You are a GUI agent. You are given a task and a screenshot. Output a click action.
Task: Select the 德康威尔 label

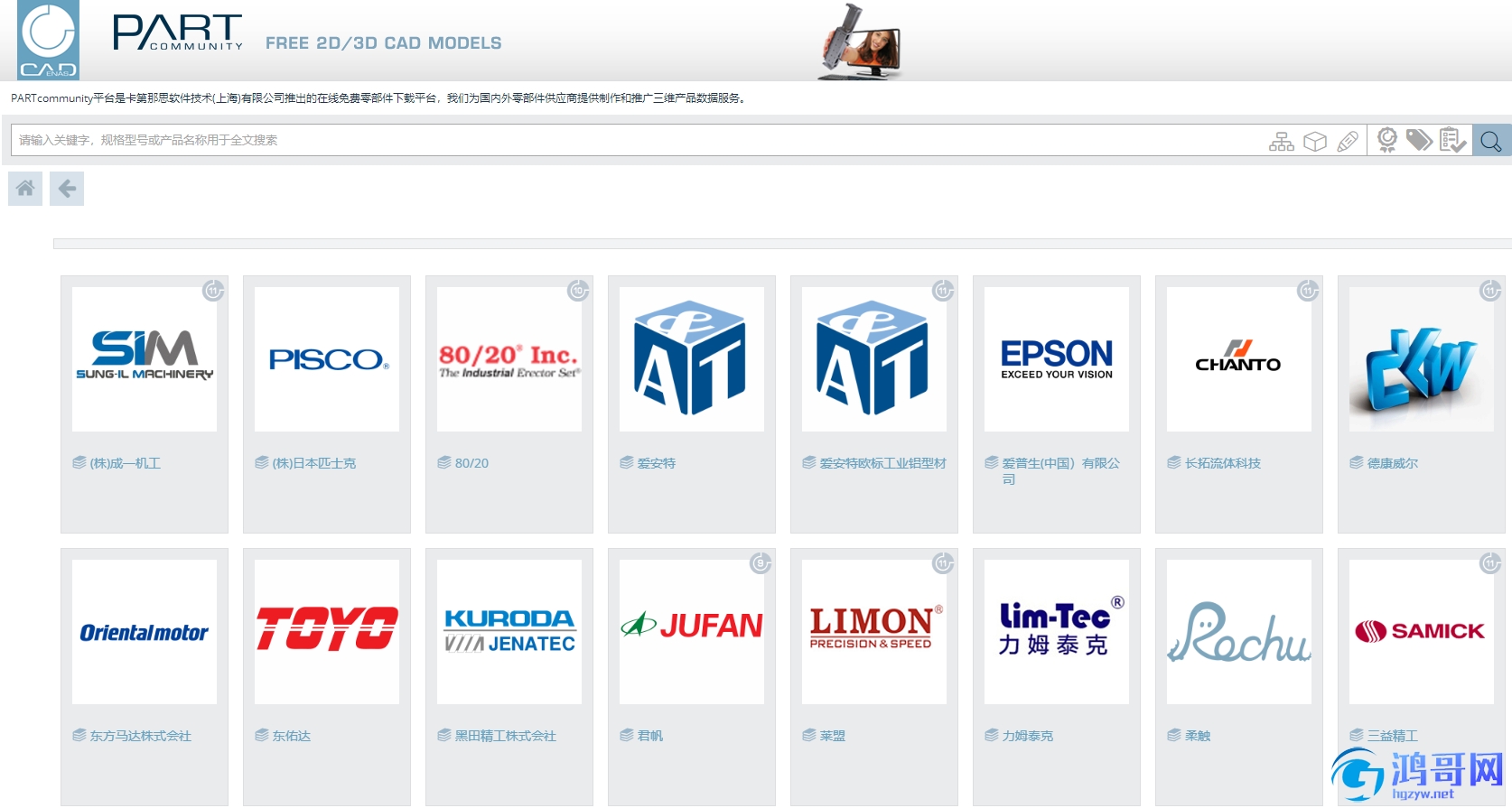click(1393, 463)
